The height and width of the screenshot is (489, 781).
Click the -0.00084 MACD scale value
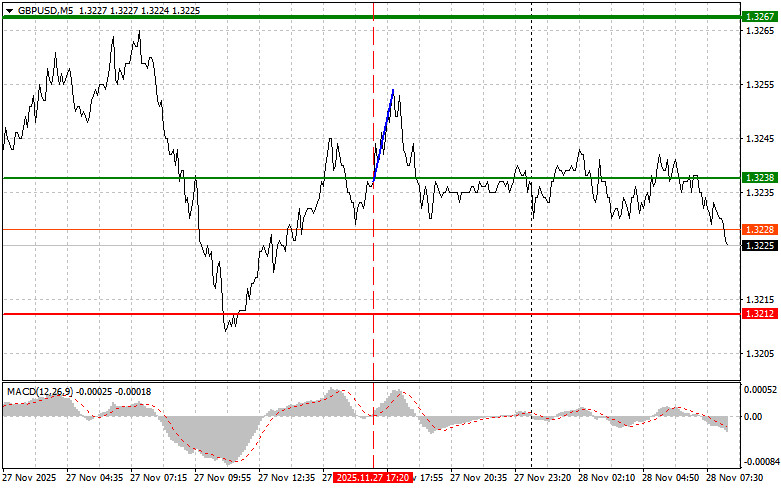pyautogui.click(x=758, y=461)
